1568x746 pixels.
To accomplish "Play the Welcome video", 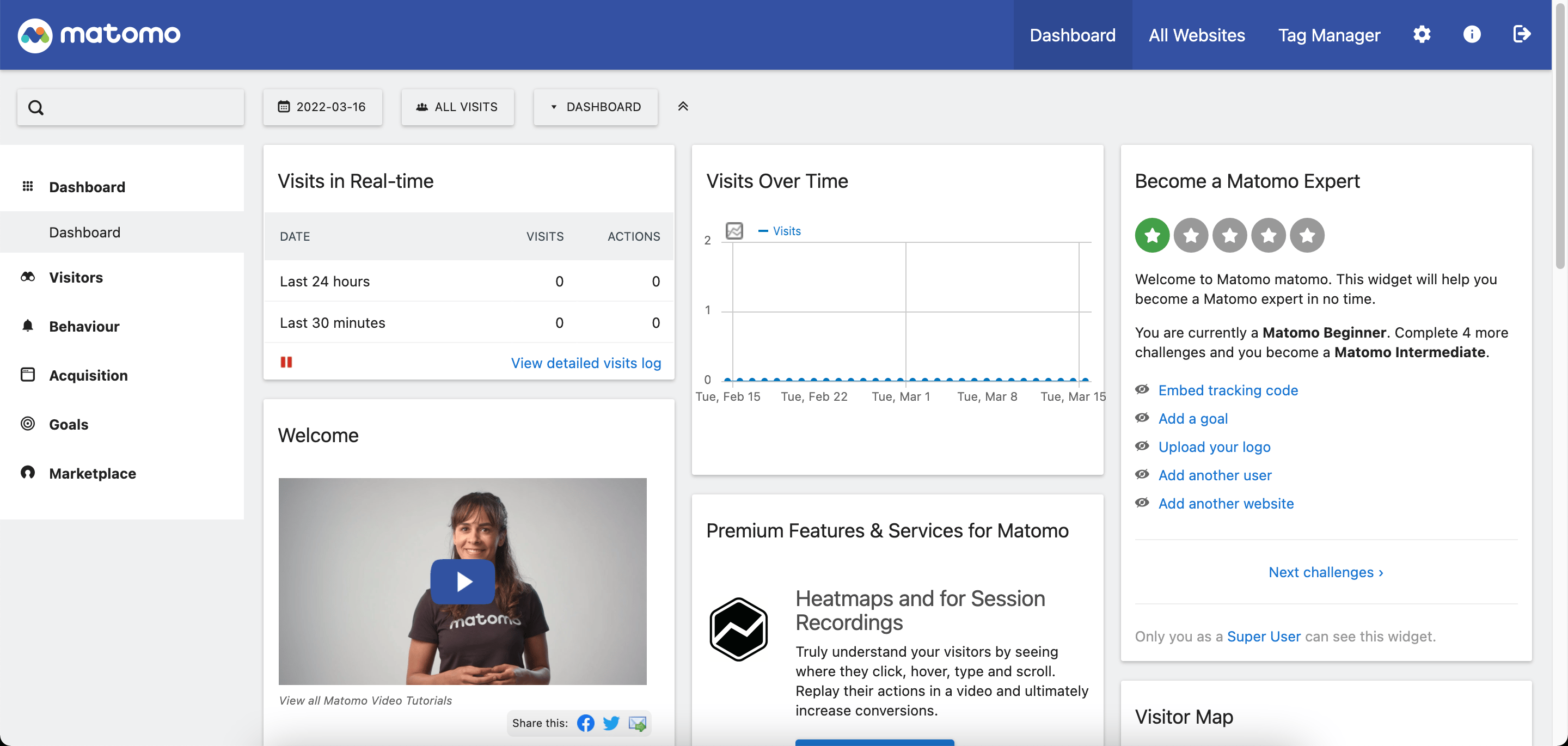I will tap(463, 582).
